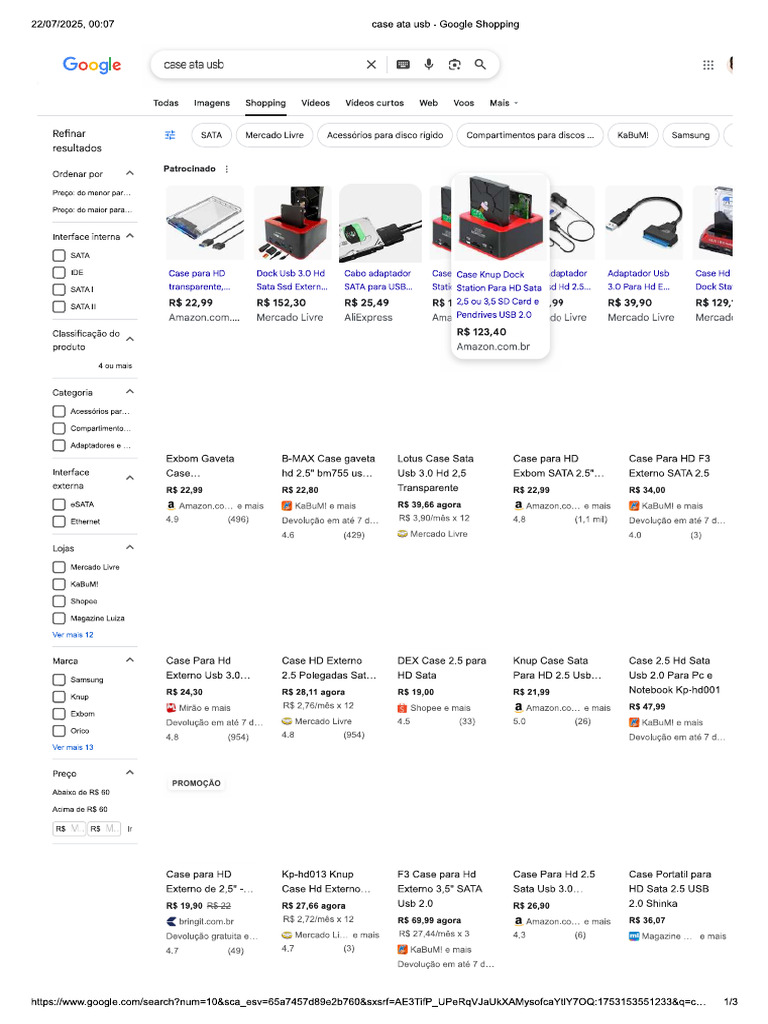
Task: Open the Mais dropdown menu
Action: tap(504, 103)
